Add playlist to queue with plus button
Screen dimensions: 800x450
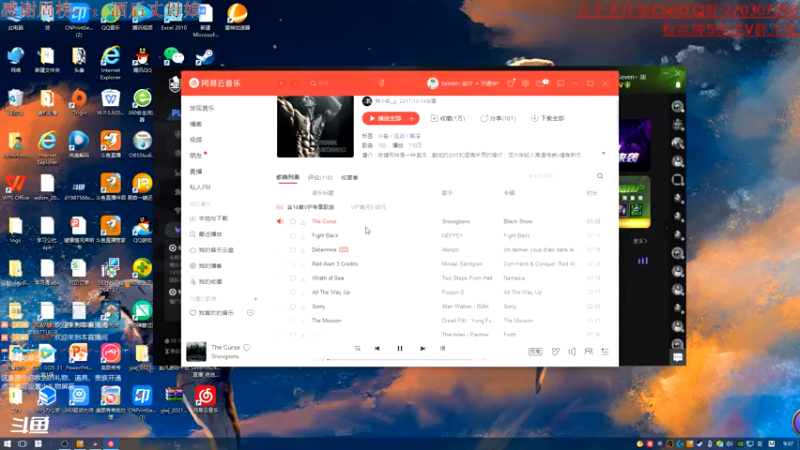click(412, 118)
